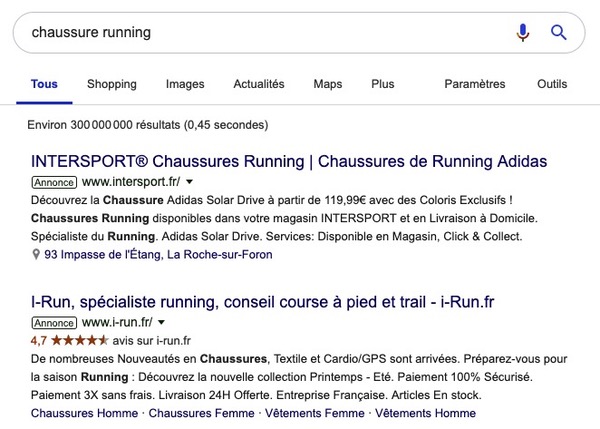Screen dimensions: 600x429
Task: Expand the dropdown arrow next to www.intersport.fr/
Action: click(189, 182)
